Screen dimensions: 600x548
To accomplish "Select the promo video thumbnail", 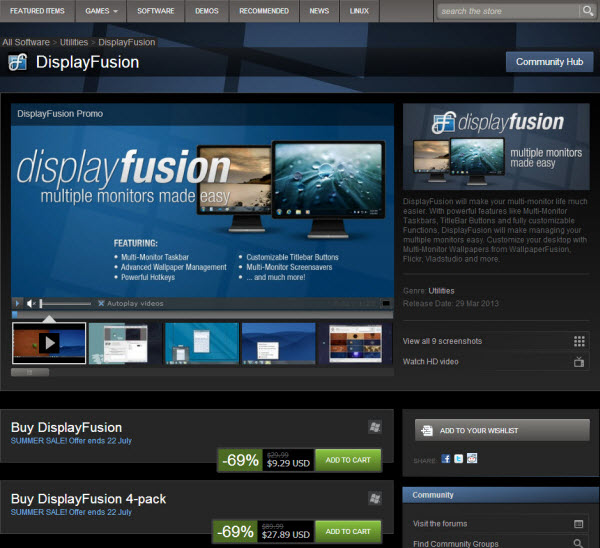I will tap(49, 343).
